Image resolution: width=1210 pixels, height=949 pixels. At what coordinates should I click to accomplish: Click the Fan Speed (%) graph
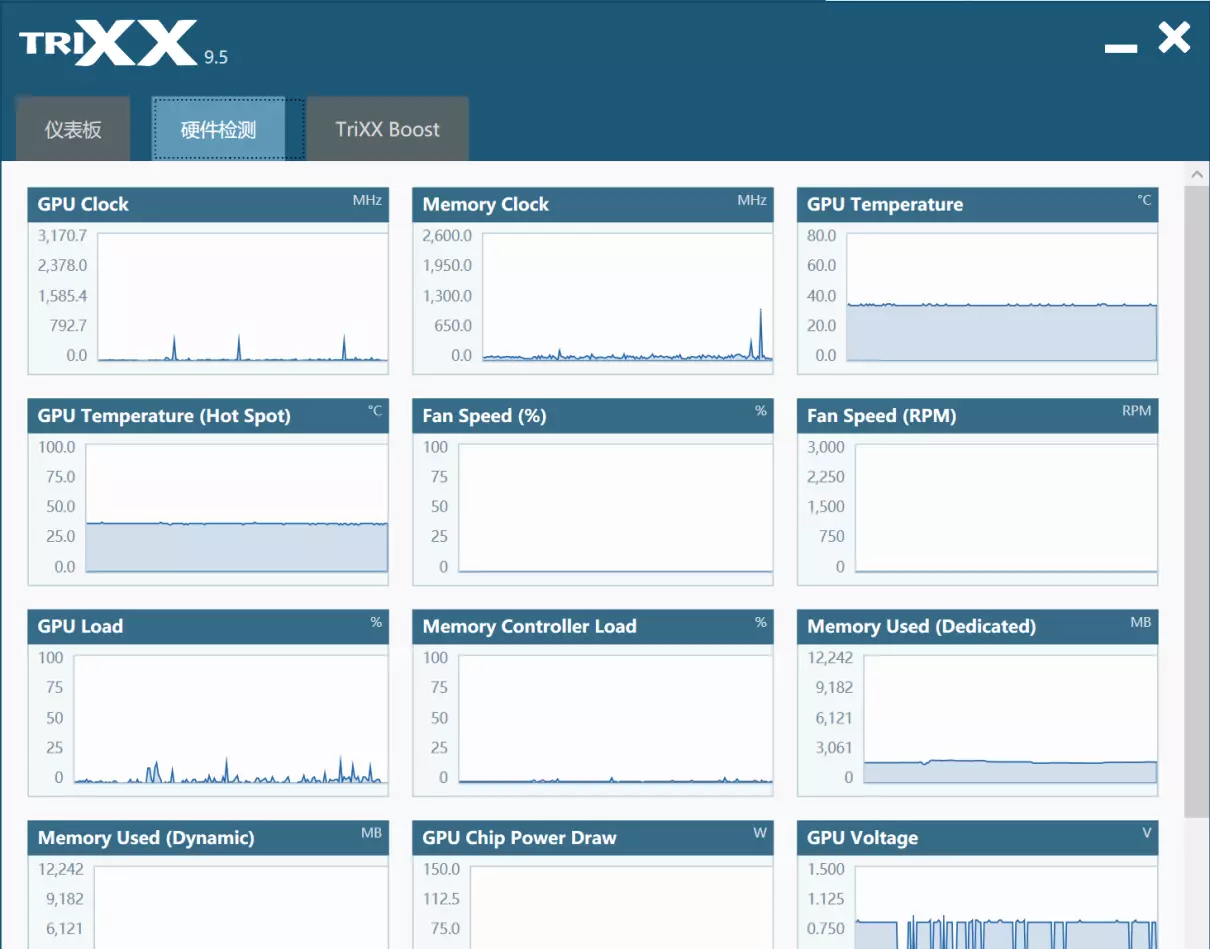click(615, 508)
